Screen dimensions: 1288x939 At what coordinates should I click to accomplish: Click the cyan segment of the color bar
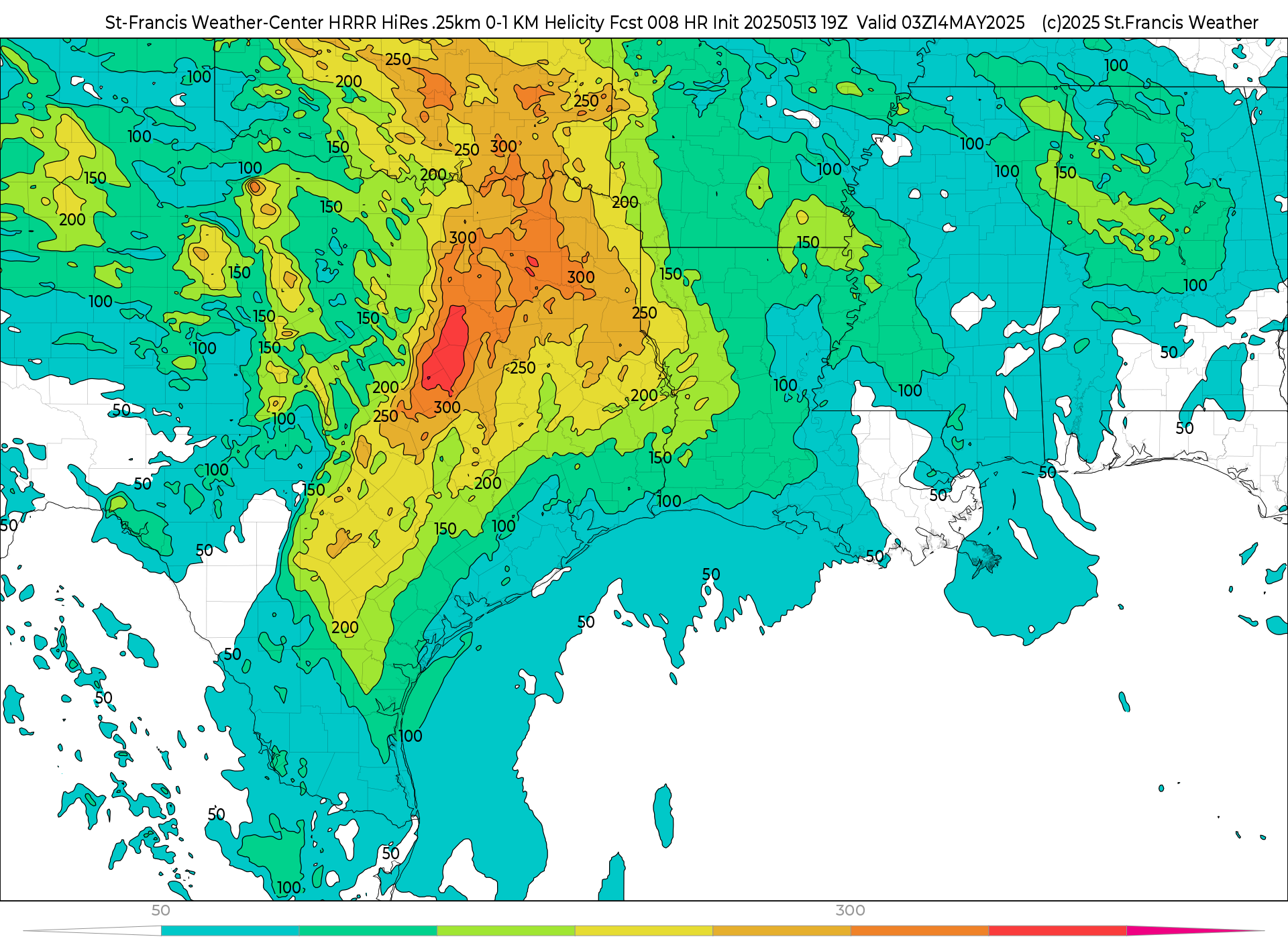[x=230, y=930]
